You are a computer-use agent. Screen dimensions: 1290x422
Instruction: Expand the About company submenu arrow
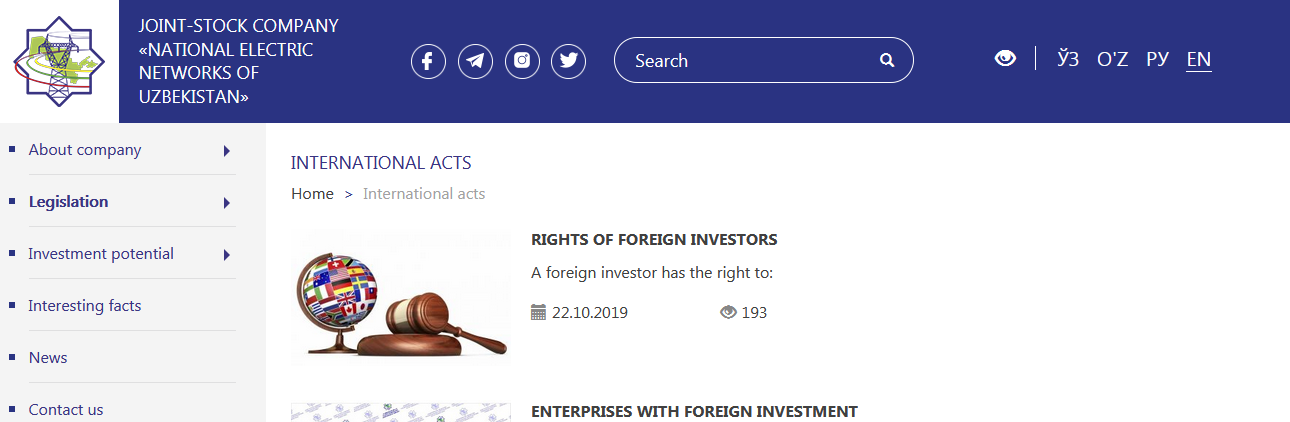(227, 151)
